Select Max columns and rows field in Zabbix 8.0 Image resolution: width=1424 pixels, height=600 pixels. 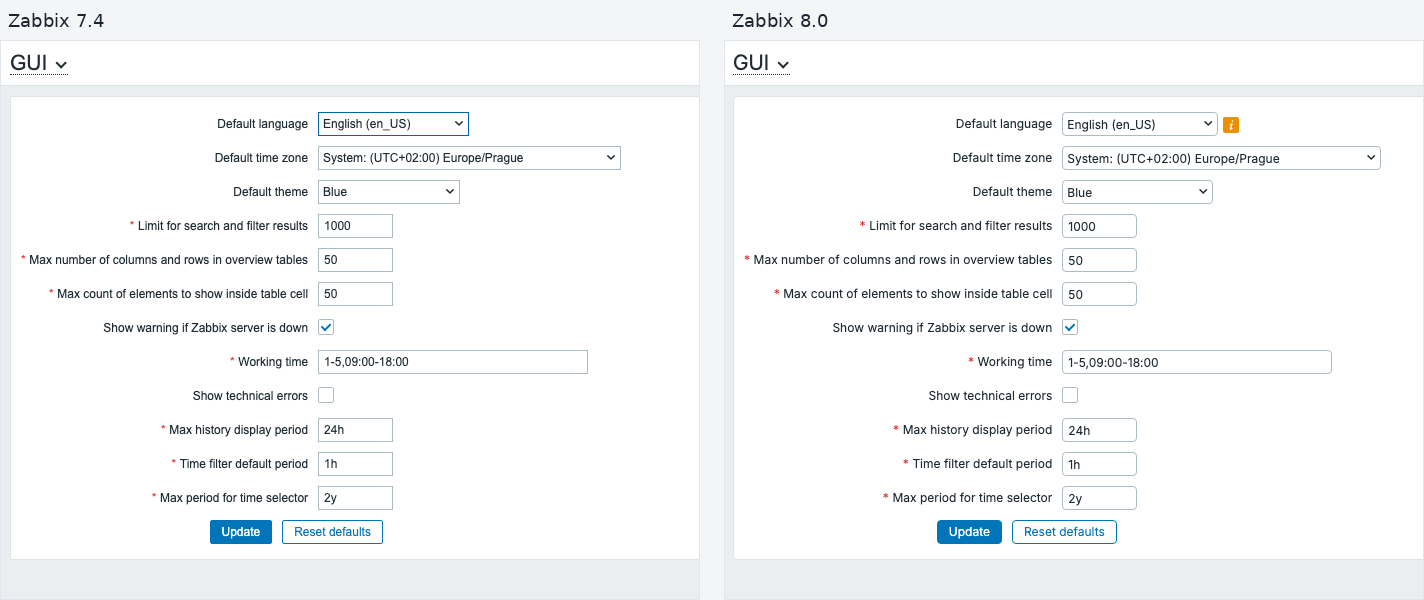click(x=1099, y=260)
